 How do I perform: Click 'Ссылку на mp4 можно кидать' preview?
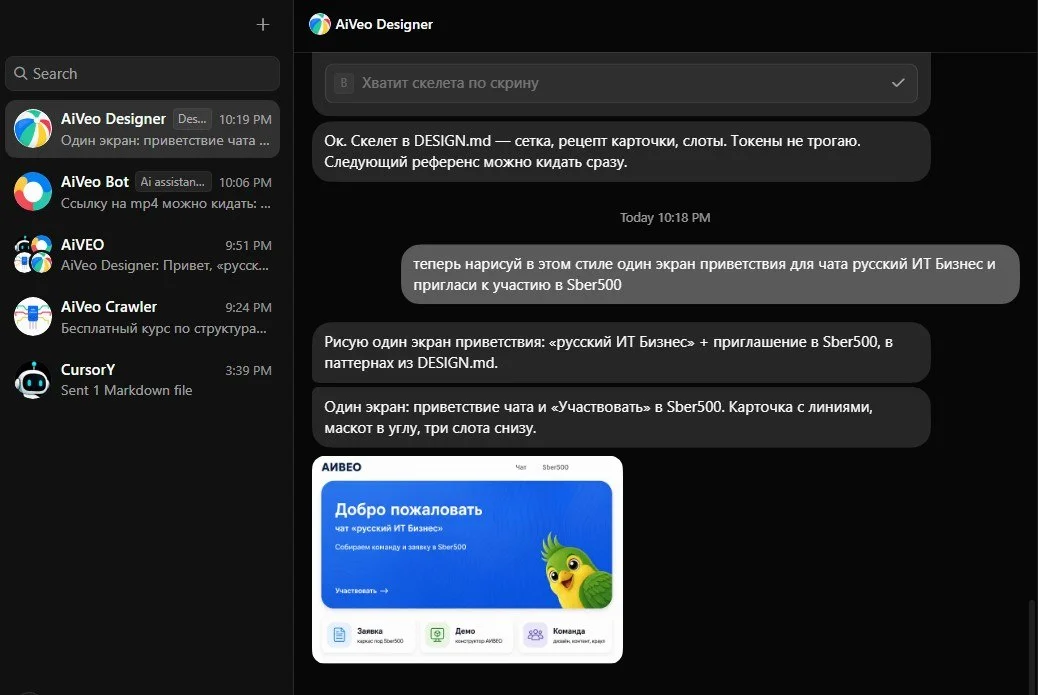[x=165, y=203]
